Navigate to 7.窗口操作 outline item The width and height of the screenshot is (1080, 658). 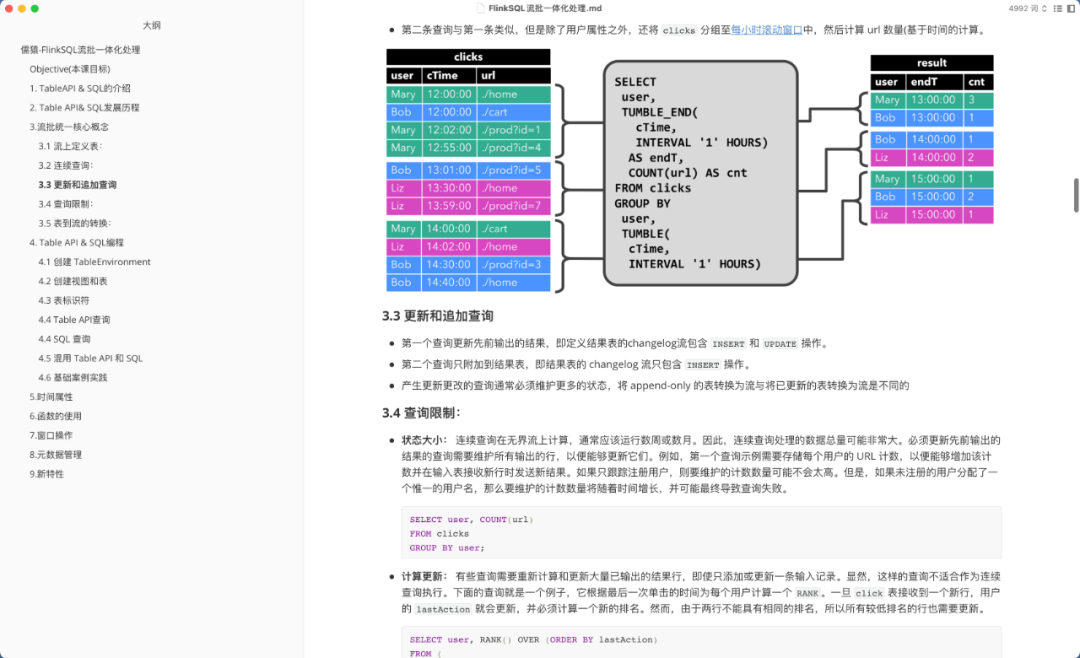pos(51,435)
